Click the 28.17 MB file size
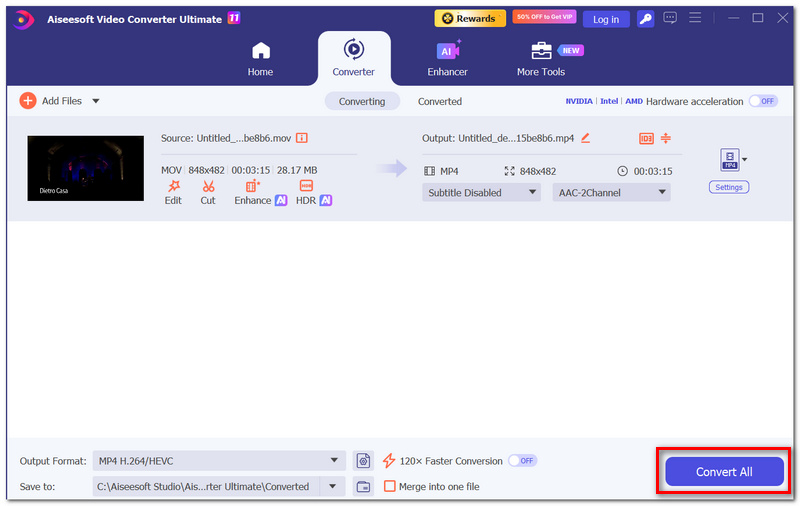This screenshot has width=800, height=506. click(297, 170)
